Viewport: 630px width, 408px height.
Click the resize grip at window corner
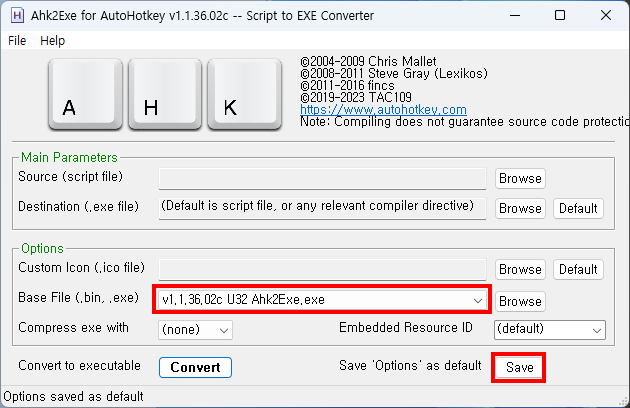pyautogui.click(x=624, y=401)
